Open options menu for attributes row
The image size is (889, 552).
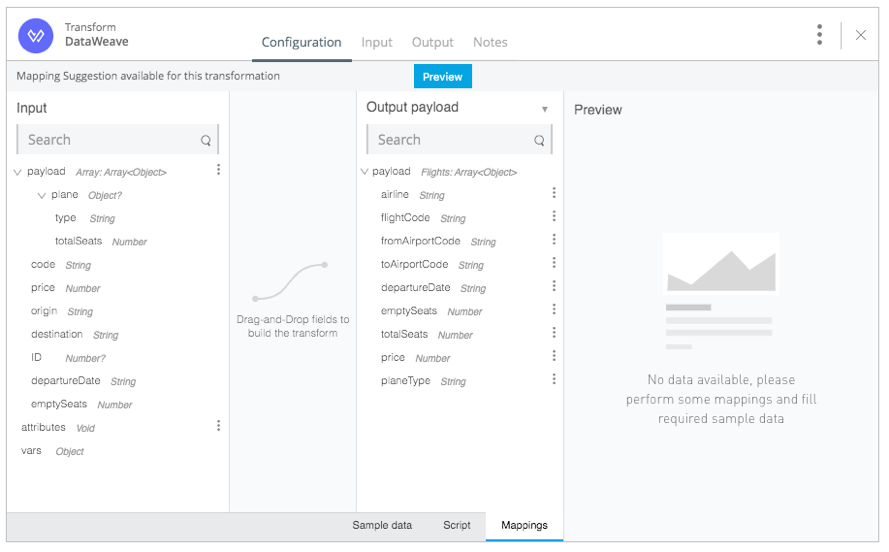tap(218, 426)
